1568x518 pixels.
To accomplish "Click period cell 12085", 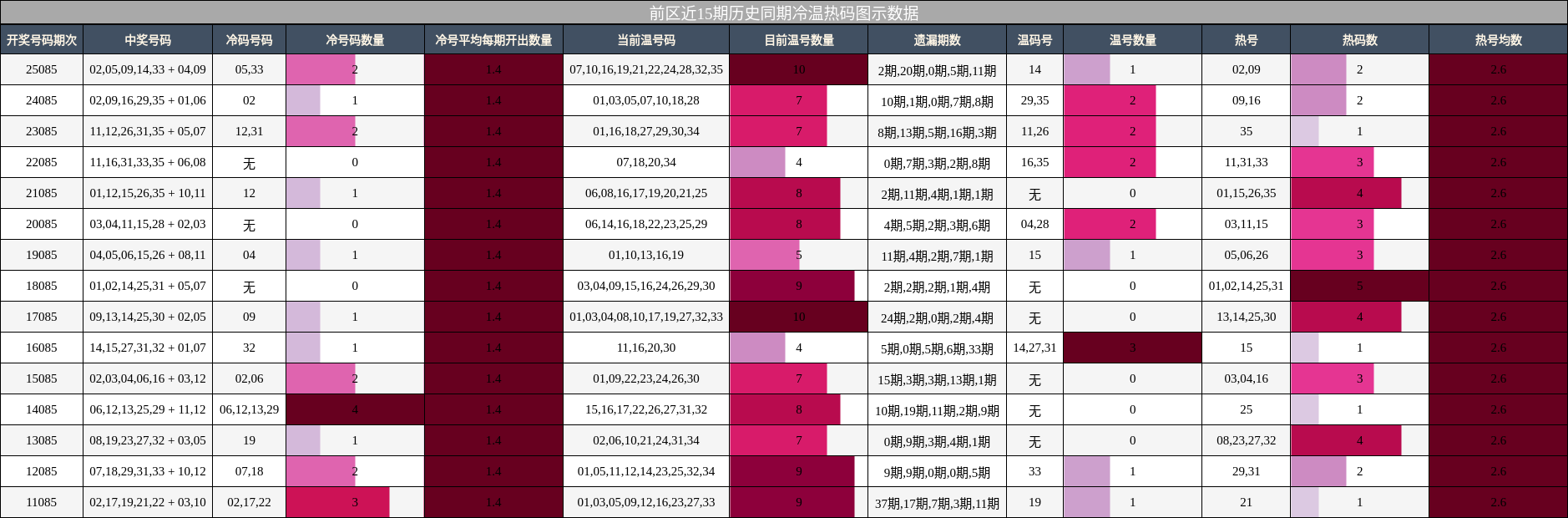I will [42, 471].
